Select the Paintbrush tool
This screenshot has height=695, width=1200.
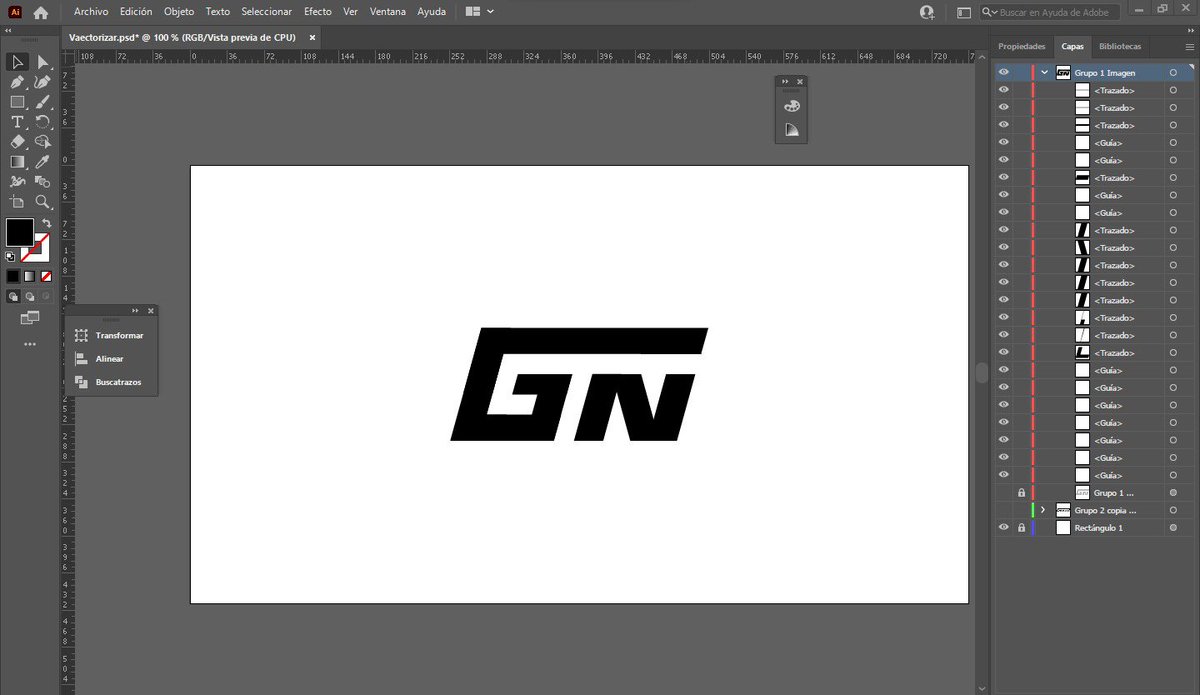pos(43,102)
